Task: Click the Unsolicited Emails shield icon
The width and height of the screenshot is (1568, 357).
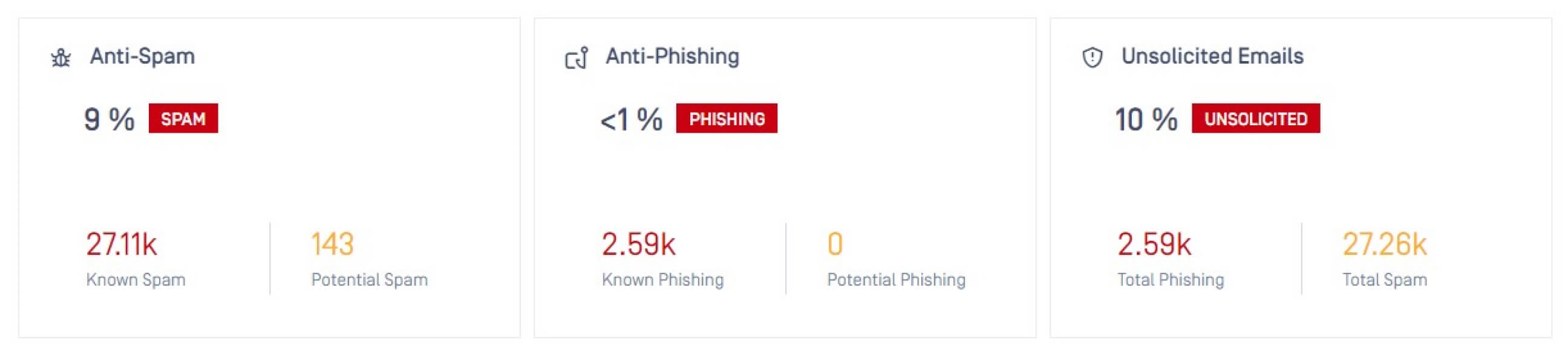Action: point(1093,58)
